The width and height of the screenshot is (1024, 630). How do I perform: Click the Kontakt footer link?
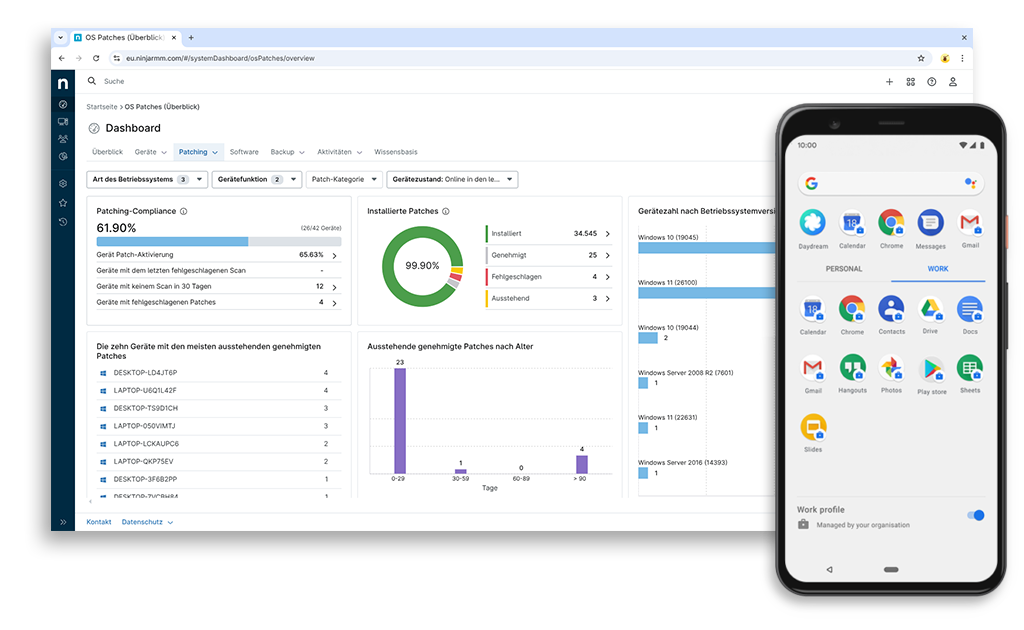tap(99, 522)
